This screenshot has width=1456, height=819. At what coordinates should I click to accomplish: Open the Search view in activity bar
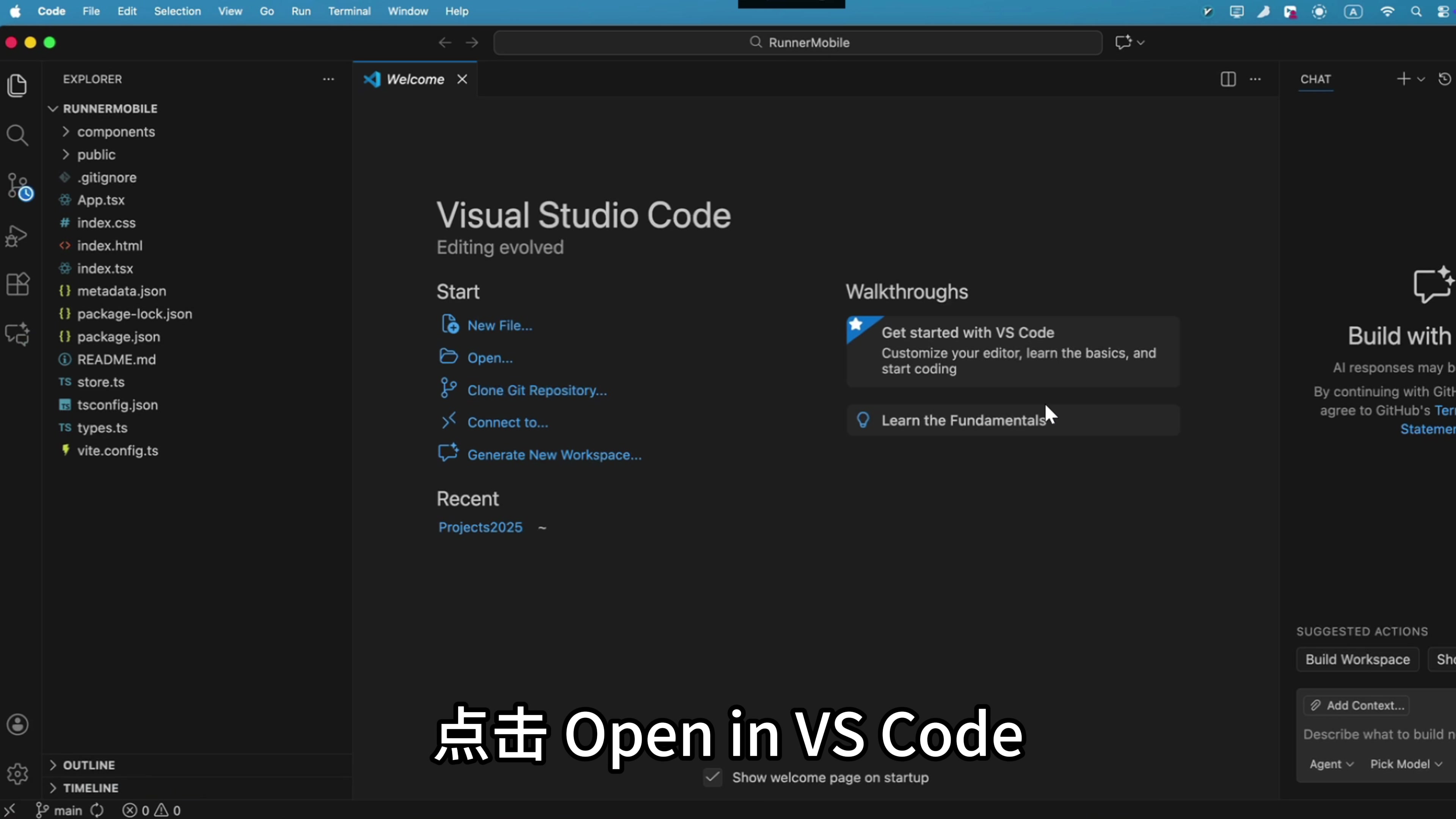tap(17, 135)
